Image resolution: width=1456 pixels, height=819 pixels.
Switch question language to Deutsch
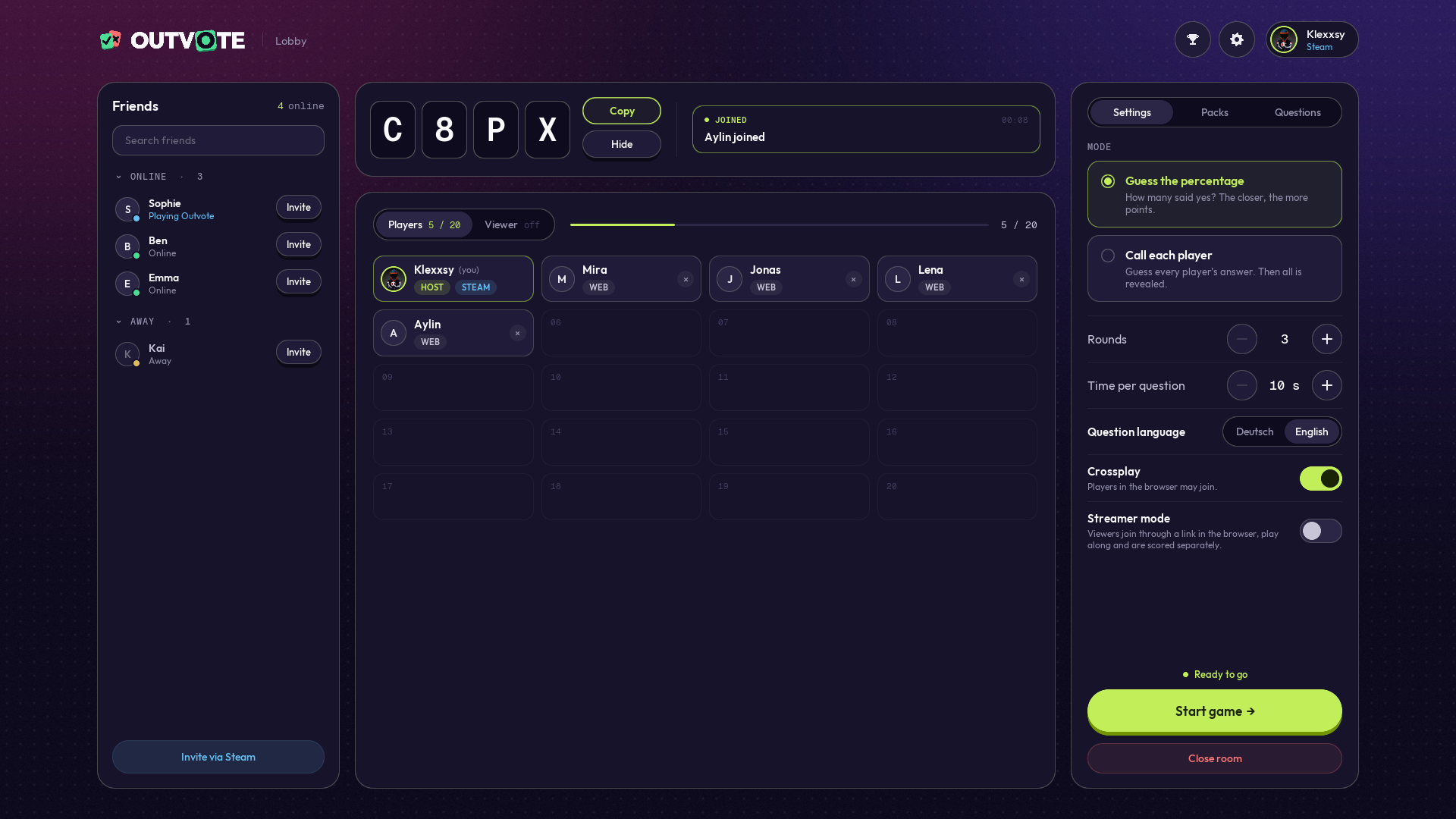click(x=1254, y=431)
